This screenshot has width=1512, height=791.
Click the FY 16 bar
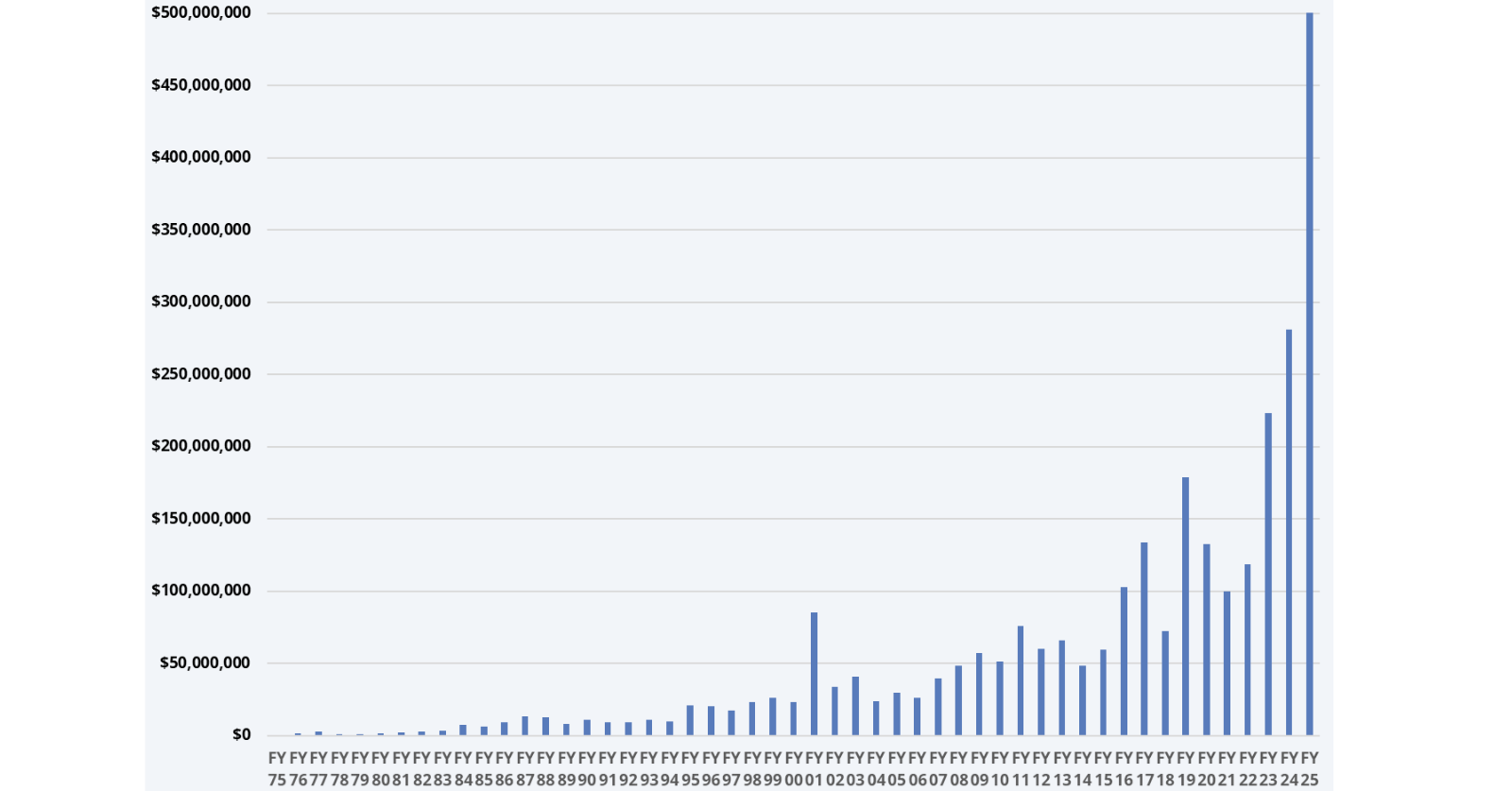(1124, 662)
